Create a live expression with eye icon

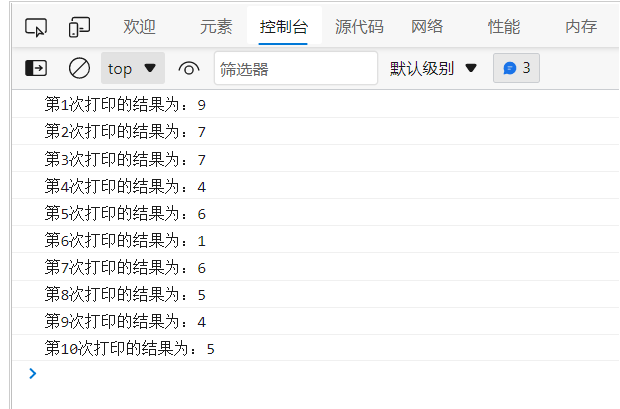[188, 69]
